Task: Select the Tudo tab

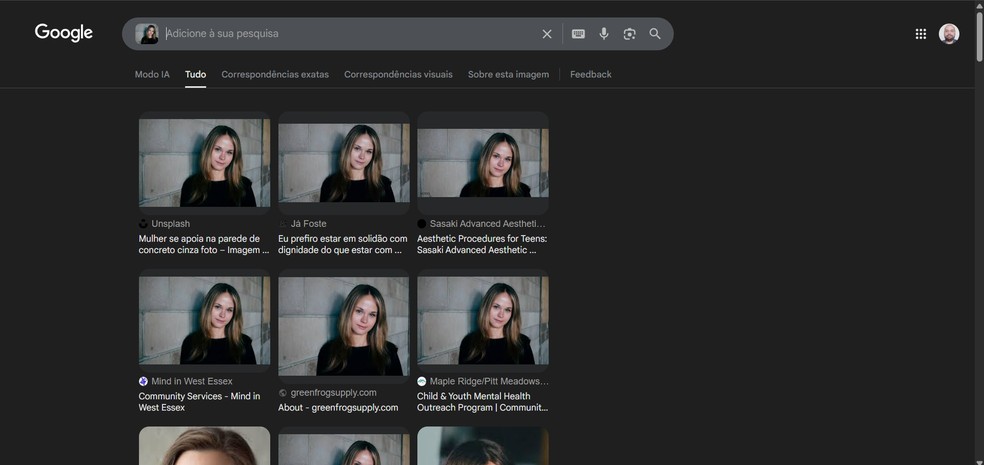Action: point(195,74)
